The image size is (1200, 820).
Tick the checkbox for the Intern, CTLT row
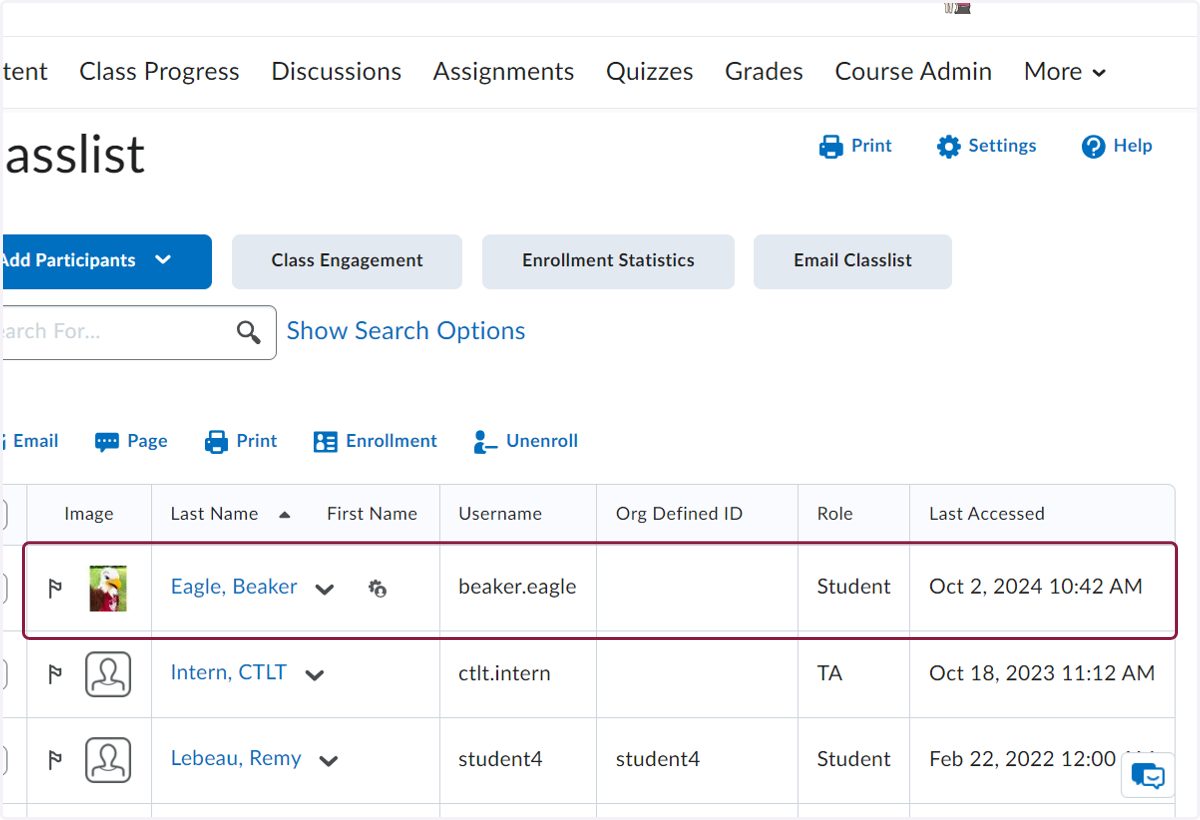pos(3,674)
